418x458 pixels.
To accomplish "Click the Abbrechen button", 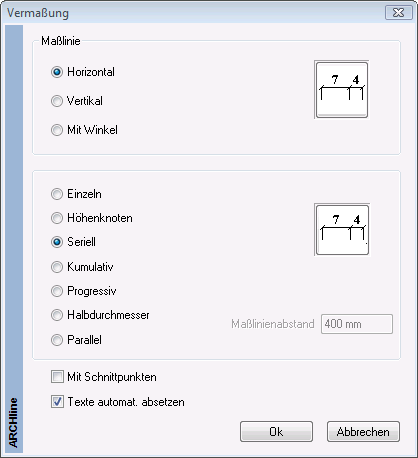I will tap(363, 432).
